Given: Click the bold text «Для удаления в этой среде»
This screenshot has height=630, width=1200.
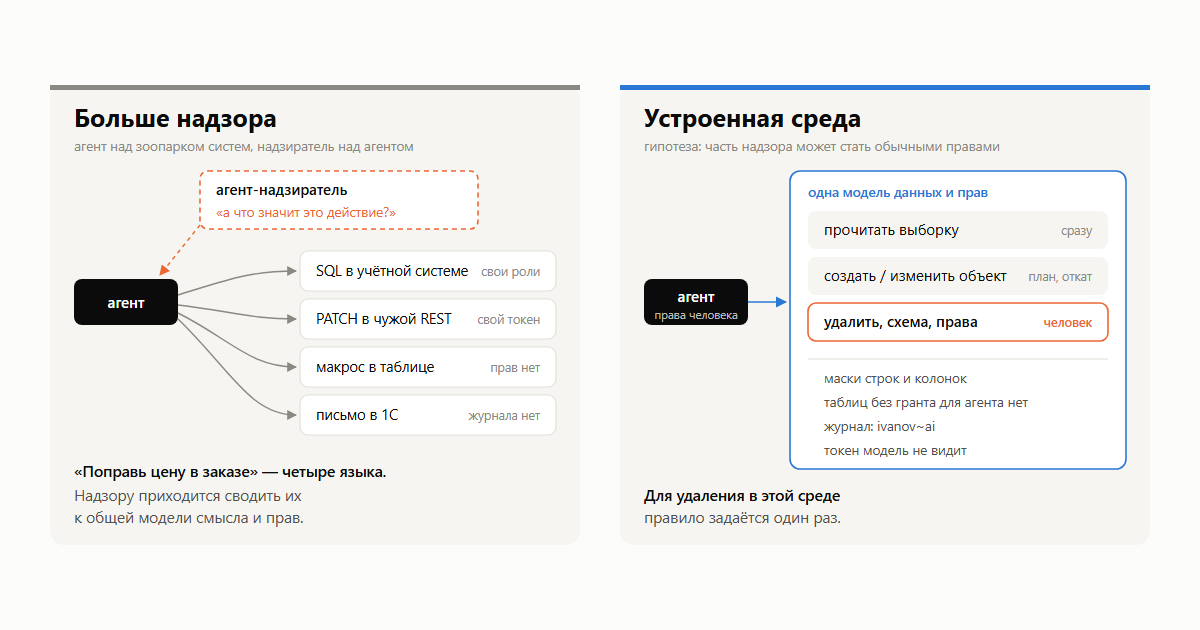Looking at the screenshot, I should [x=742, y=496].
